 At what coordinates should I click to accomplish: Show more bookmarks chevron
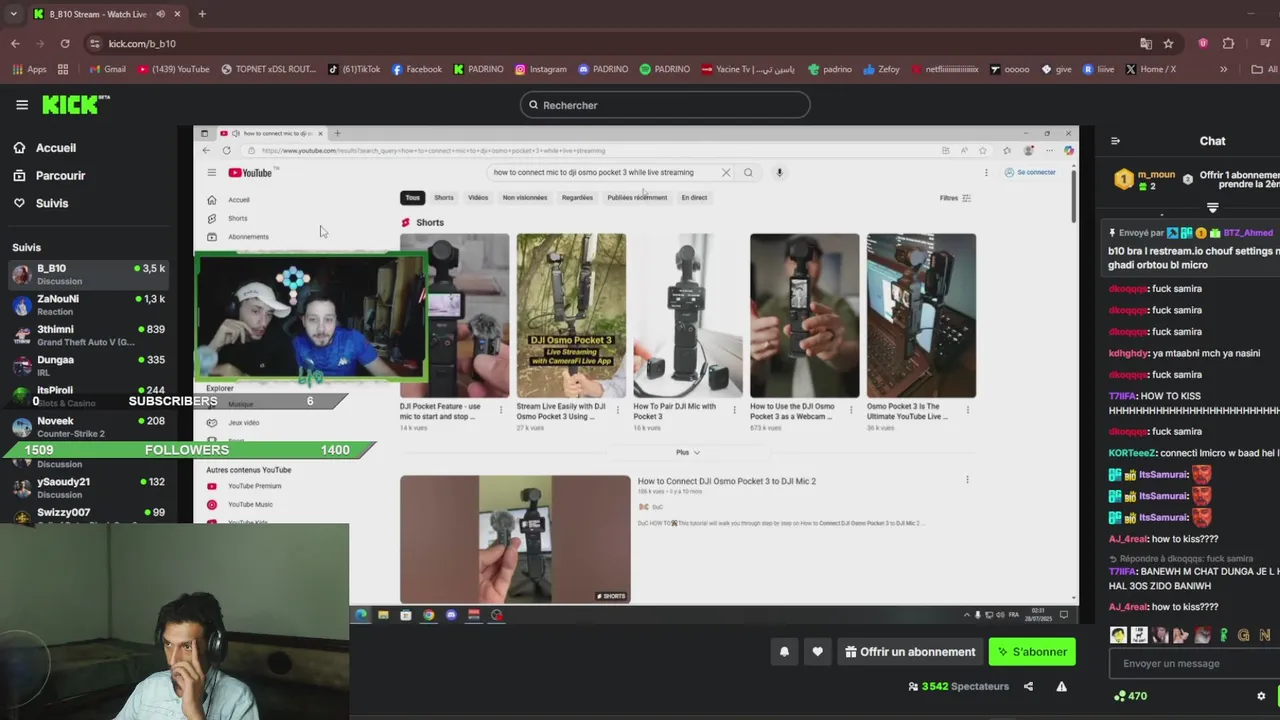tap(1223, 69)
